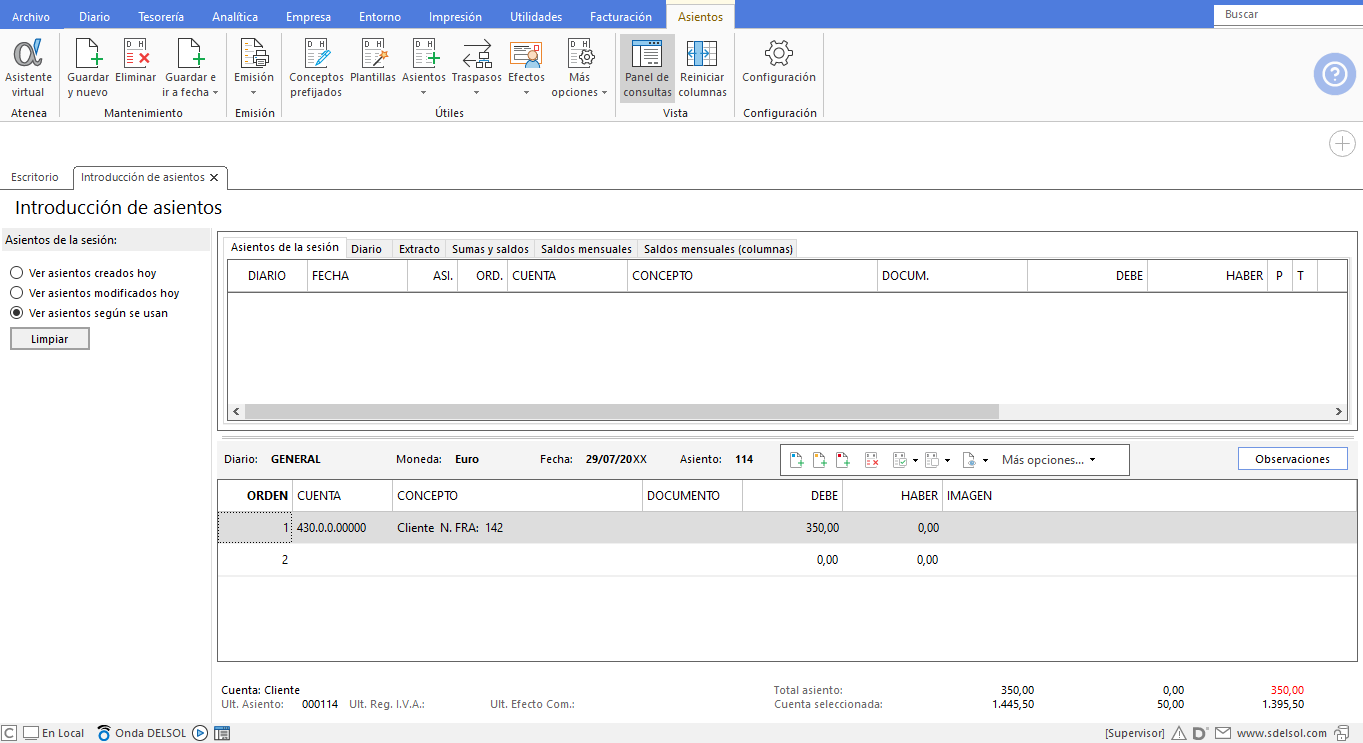The image size is (1363, 743).
Task: Click the round plus icon under the ribbon
Action: point(1342,144)
